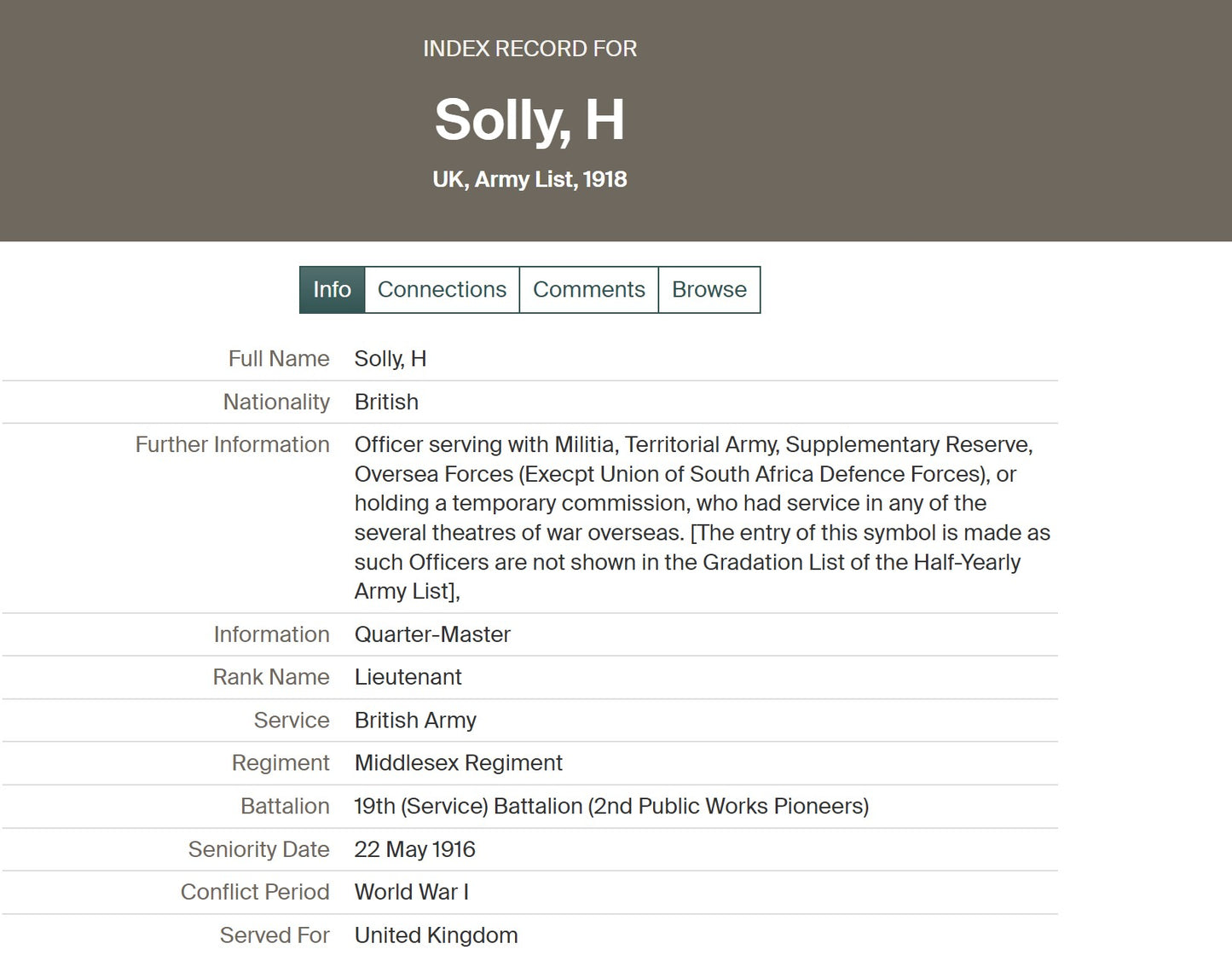Click the 'INDEX RECORD FOR' header text
This screenshot has width=1232, height=955.
(529, 49)
